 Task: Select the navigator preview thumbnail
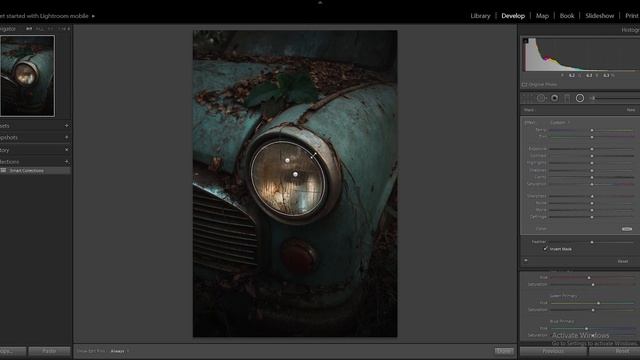click(x=27, y=76)
